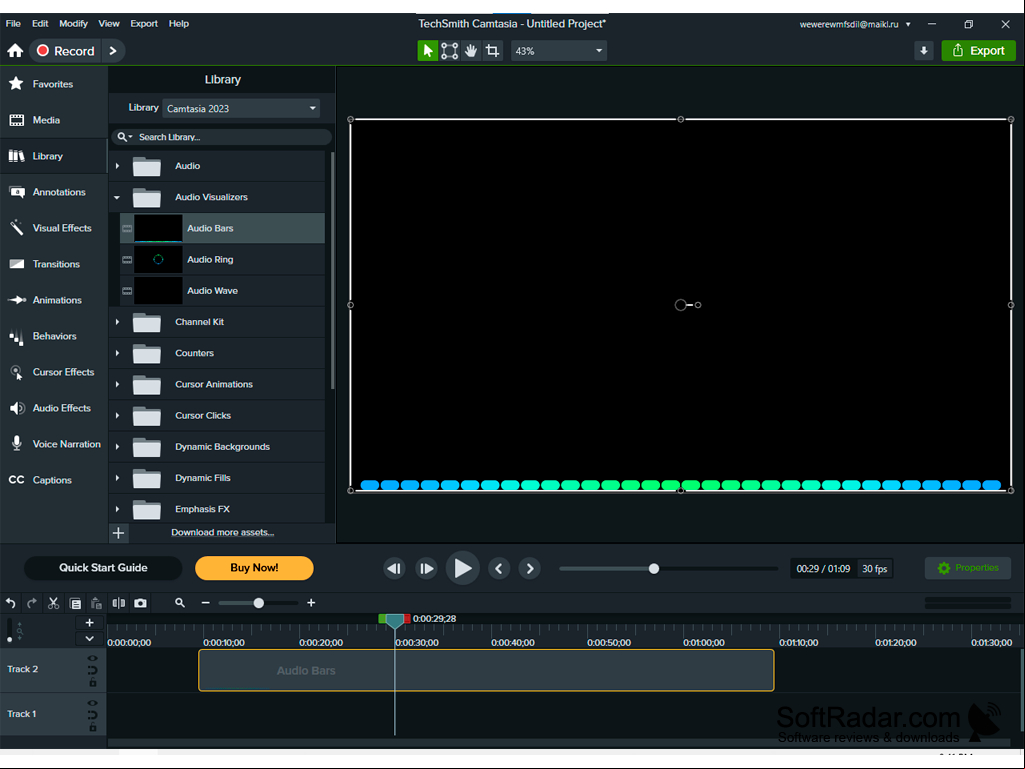Click the Home icon
Screen dimensions: 1025x769
coord(15,50)
